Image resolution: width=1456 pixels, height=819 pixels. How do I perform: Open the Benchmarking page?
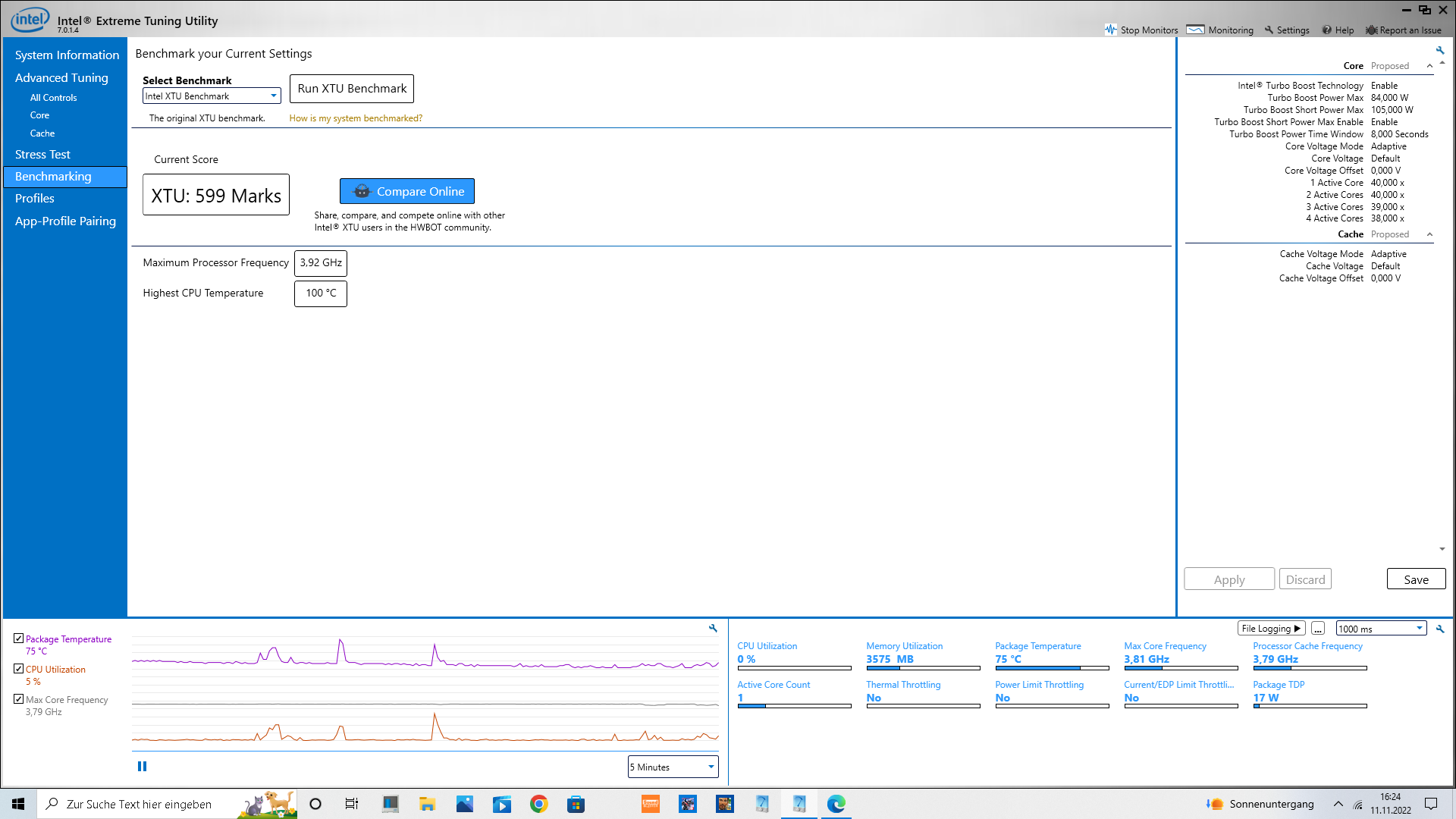click(65, 177)
